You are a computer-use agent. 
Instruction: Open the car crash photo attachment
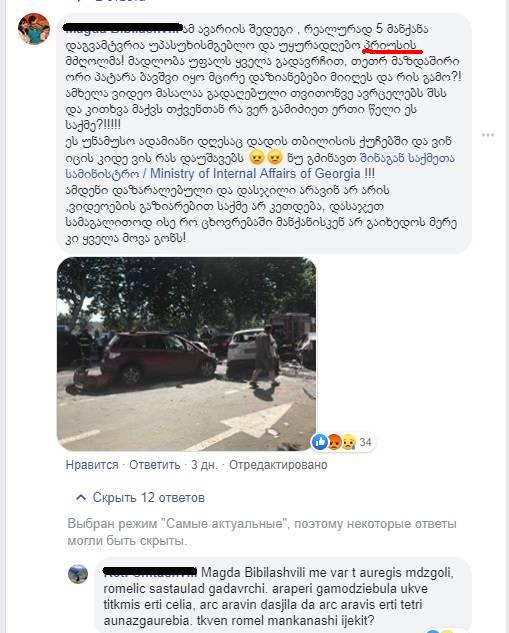[x=186, y=354]
